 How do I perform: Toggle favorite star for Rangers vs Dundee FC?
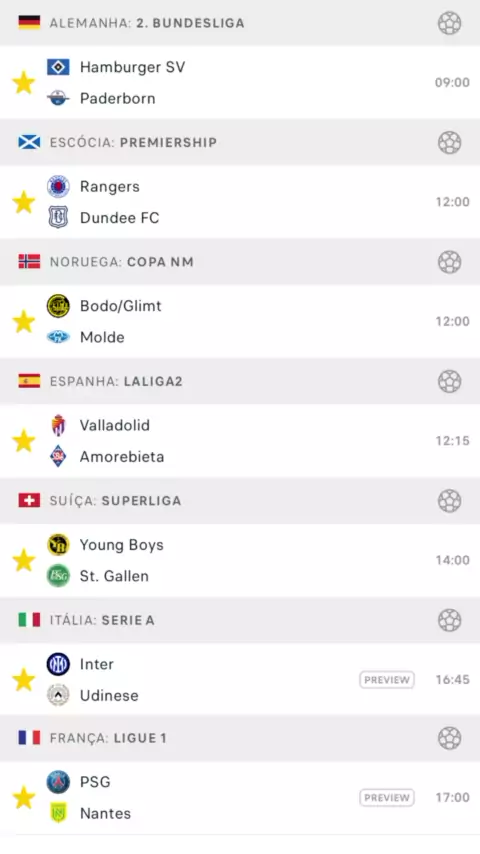coord(24,202)
